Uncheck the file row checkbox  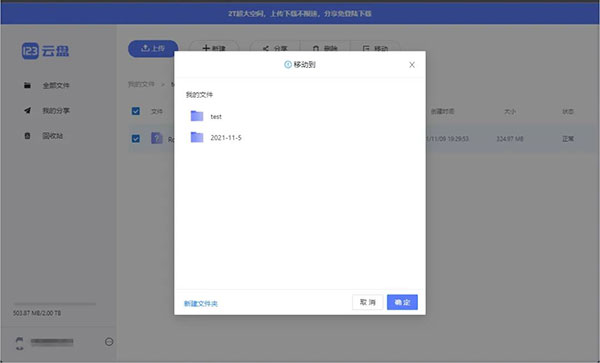(x=135, y=138)
